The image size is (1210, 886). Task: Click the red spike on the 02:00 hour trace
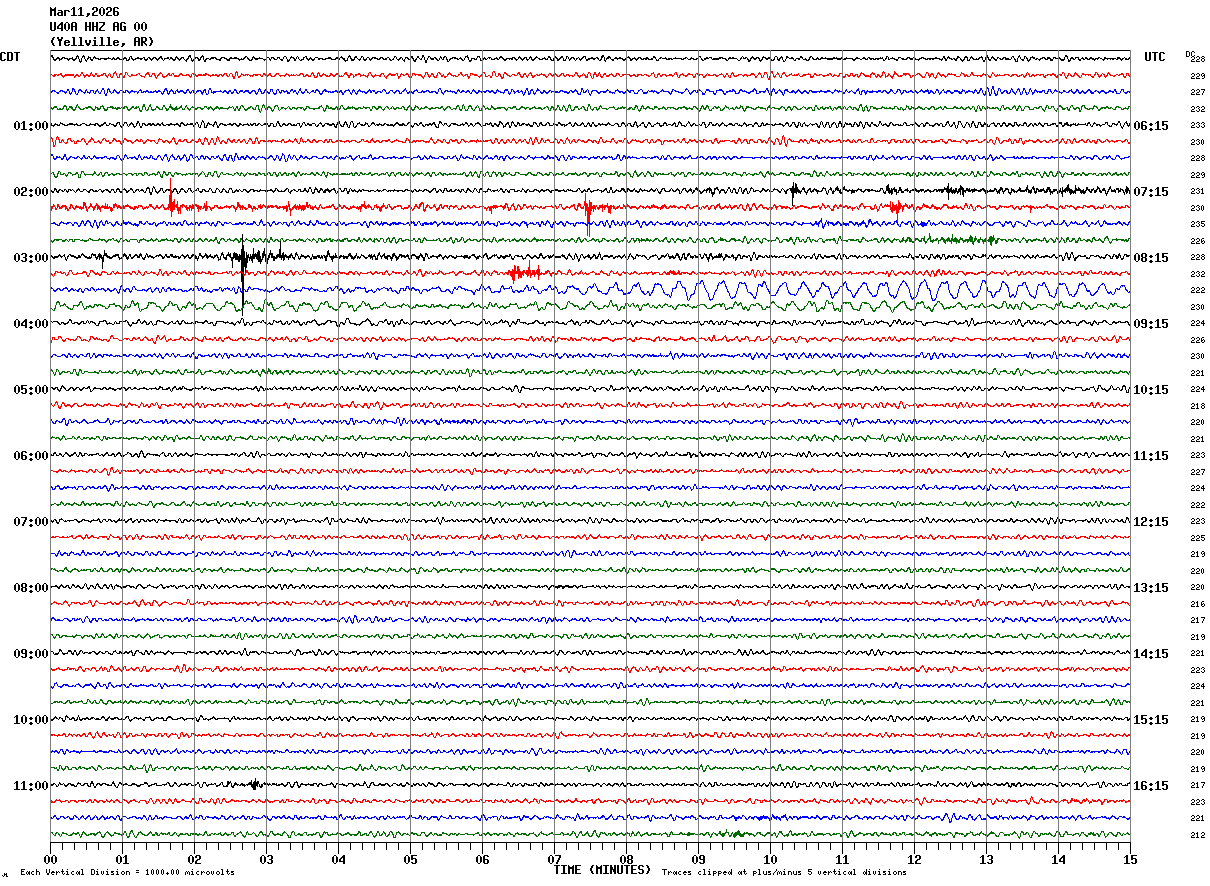click(172, 202)
